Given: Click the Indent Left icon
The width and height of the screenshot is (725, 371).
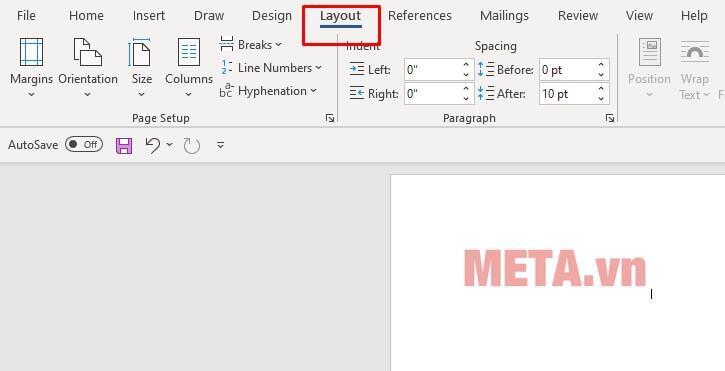Looking at the screenshot, I should point(357,69).
